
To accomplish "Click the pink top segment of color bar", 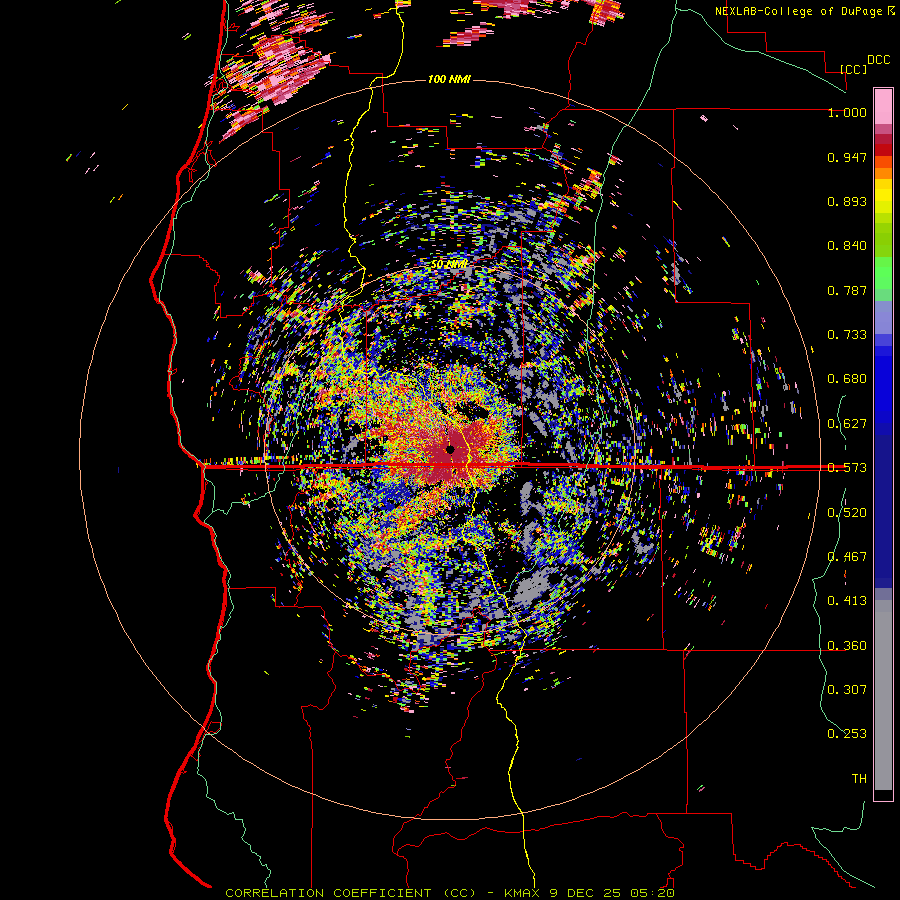I will 883,107.
